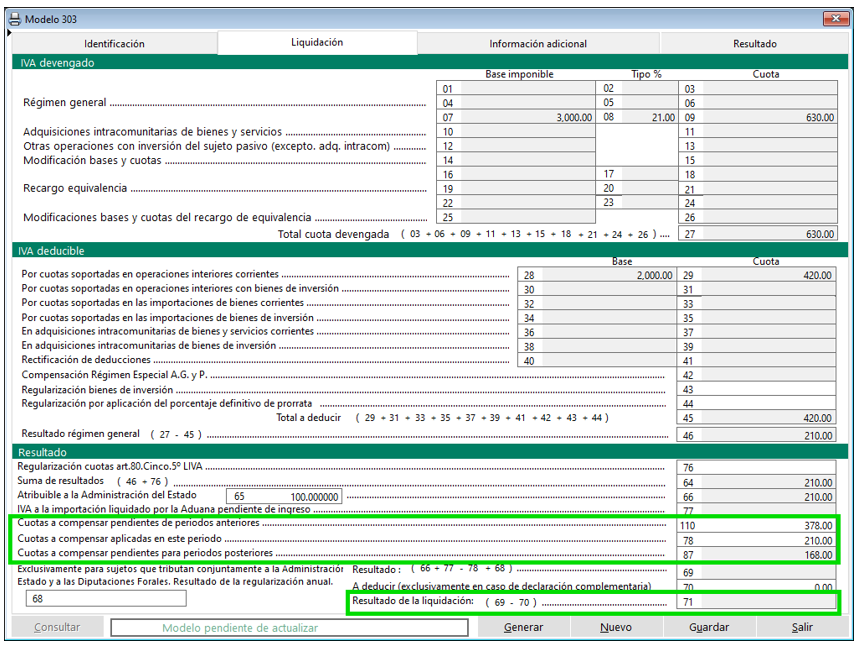This screenshot has width=858, height=647.
Task: Click the 'Total cuota devengada' label
Action: (333, 234)
